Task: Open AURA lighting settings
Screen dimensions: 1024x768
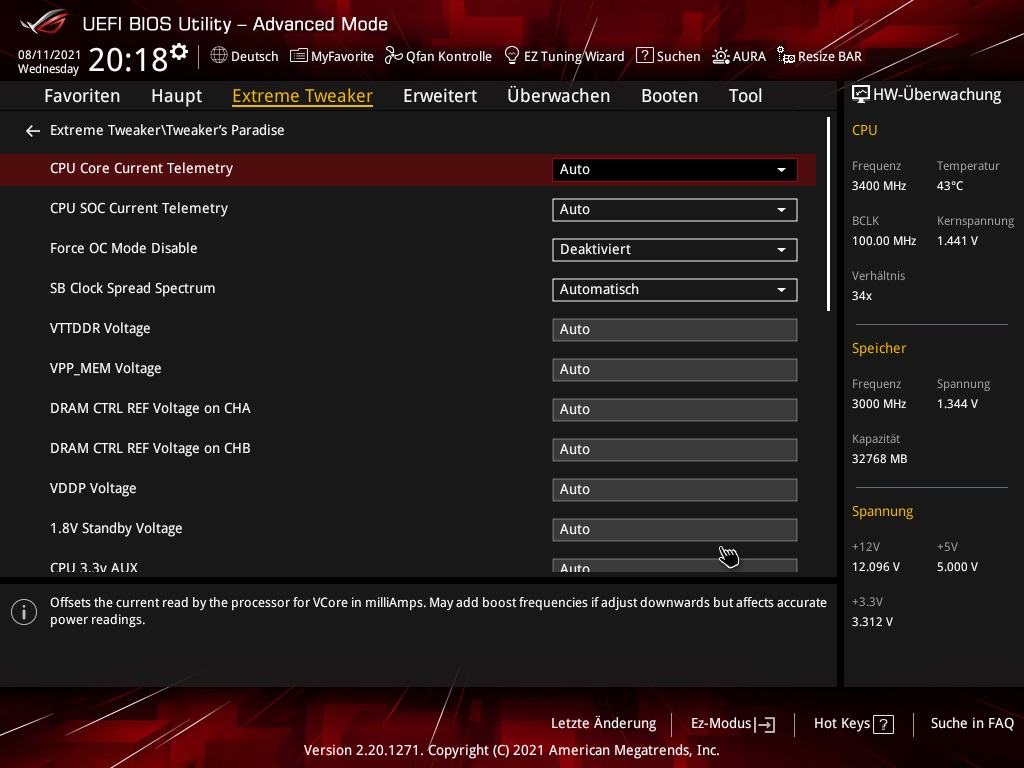Action: point(739,56)
